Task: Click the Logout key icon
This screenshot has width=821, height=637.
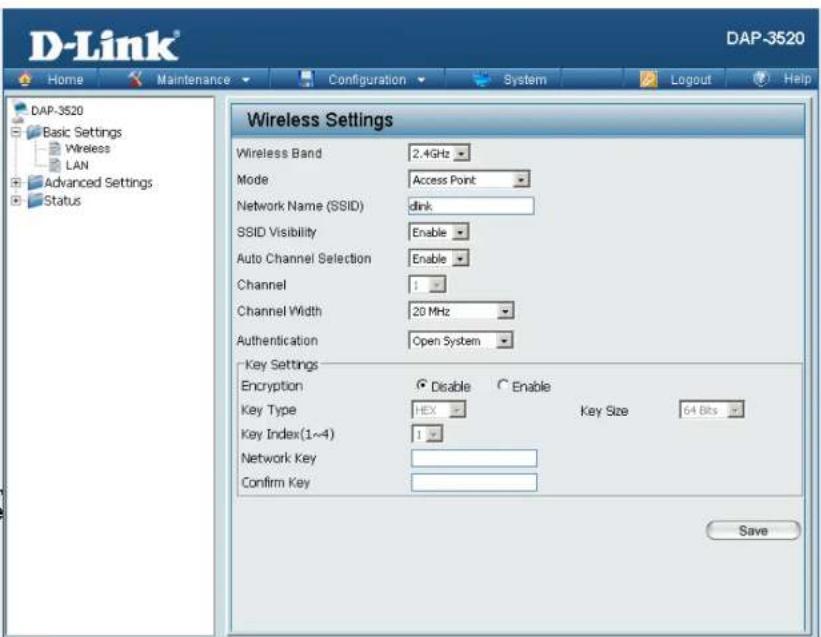Action: coord(648,79)
